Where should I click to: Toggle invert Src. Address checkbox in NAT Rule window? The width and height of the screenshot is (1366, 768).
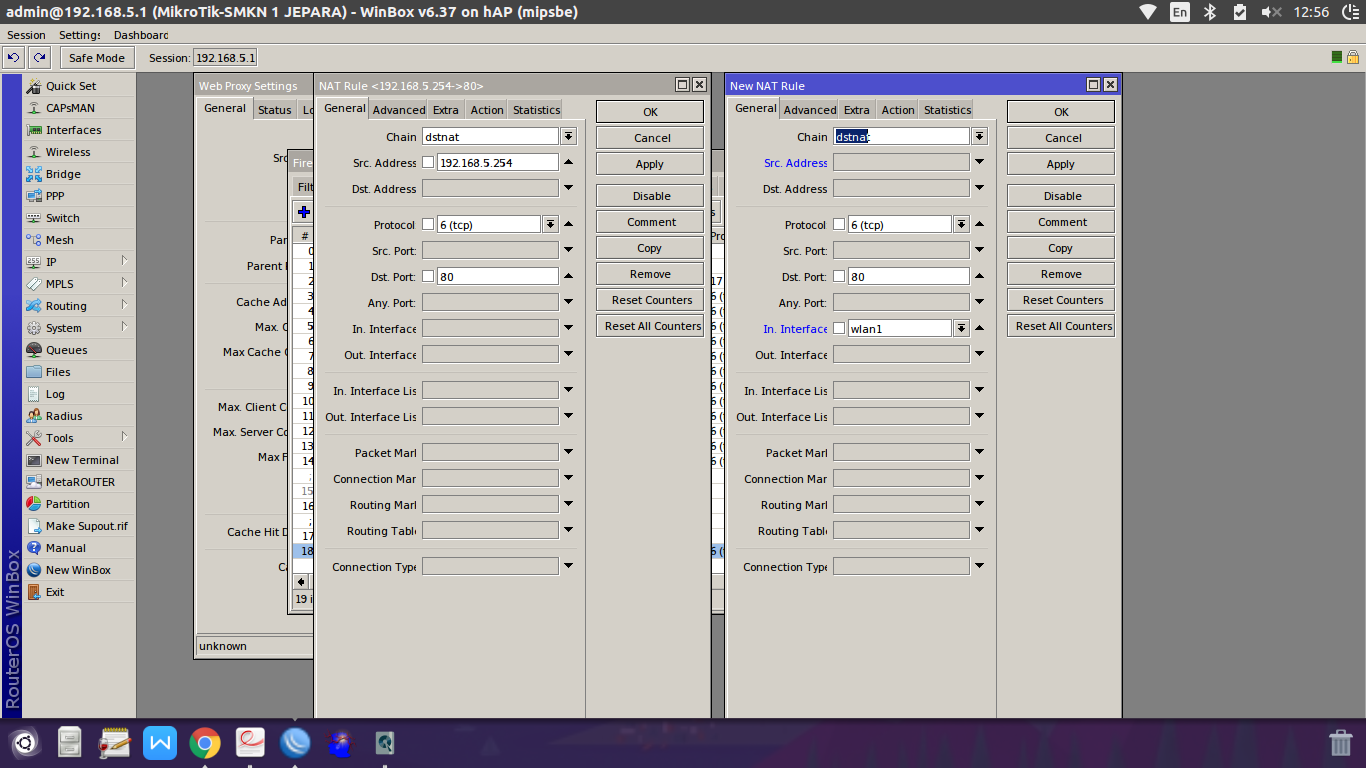[428, 163]
